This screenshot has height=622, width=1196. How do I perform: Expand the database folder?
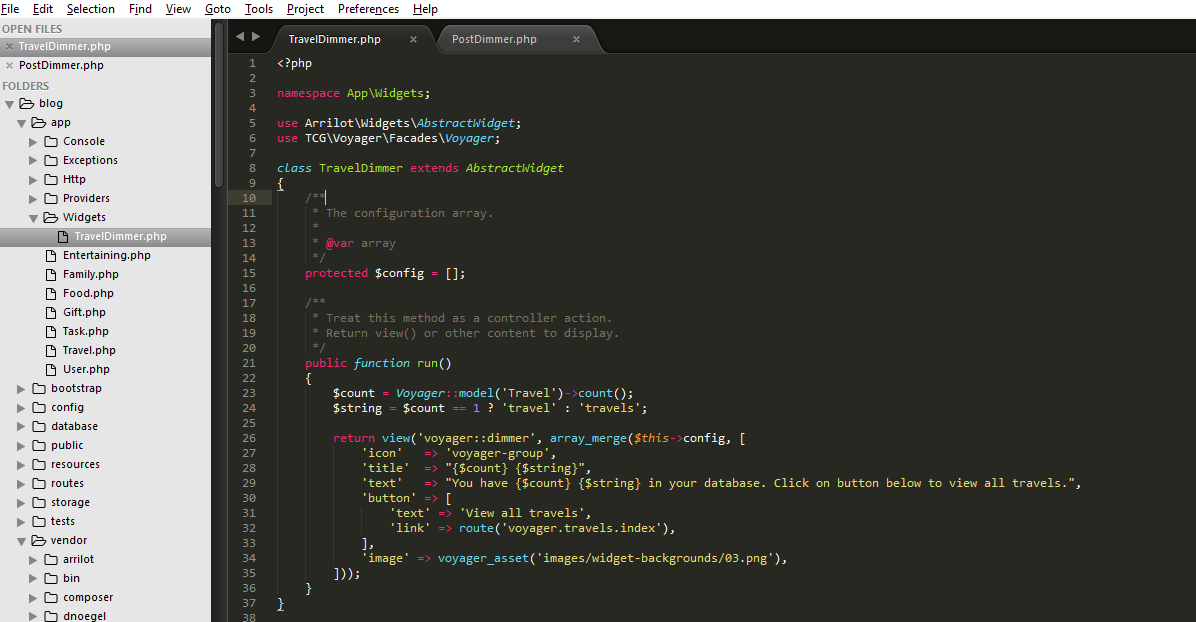pos(21,427)
